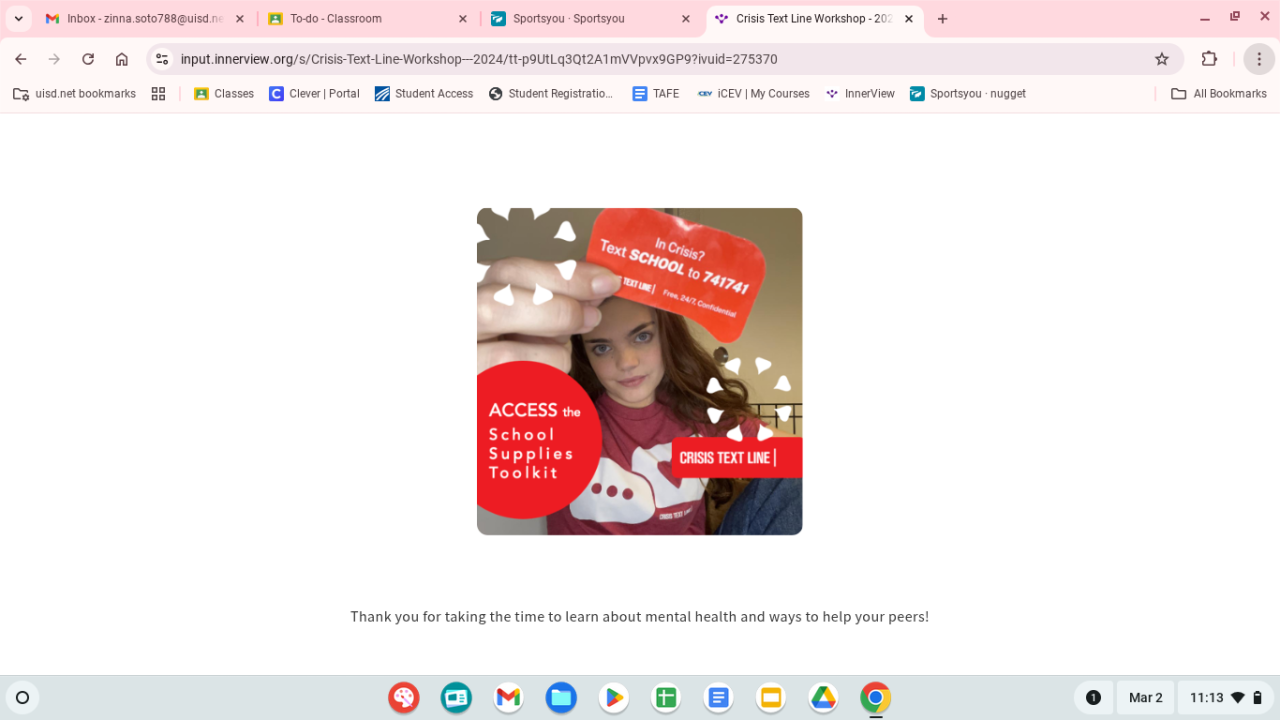Open Google Drive from the shelf
This screenshot has width=1280, height=720.
[823, 698]
